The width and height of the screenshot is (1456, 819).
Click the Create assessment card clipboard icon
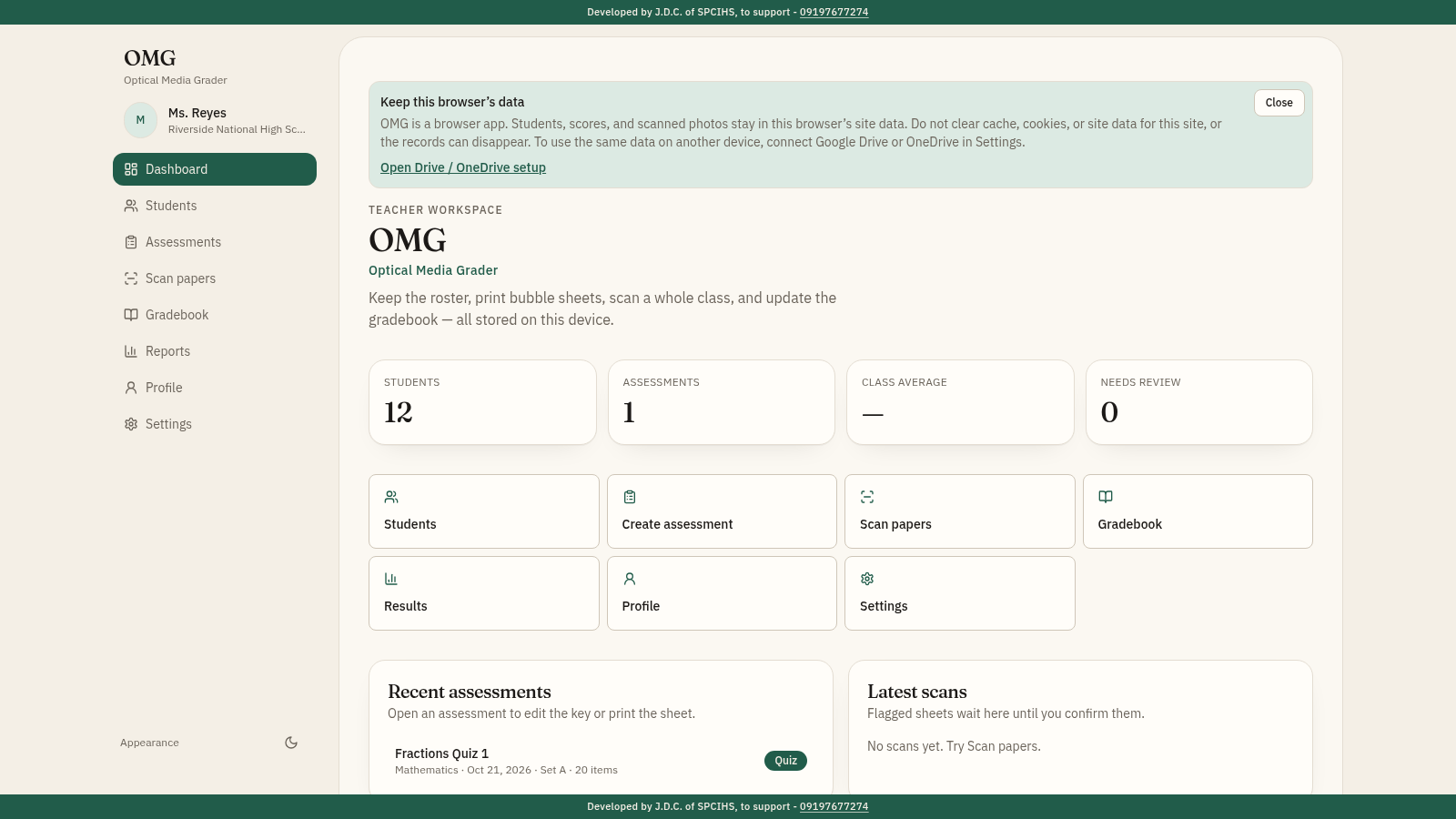(x=630, y=497)
